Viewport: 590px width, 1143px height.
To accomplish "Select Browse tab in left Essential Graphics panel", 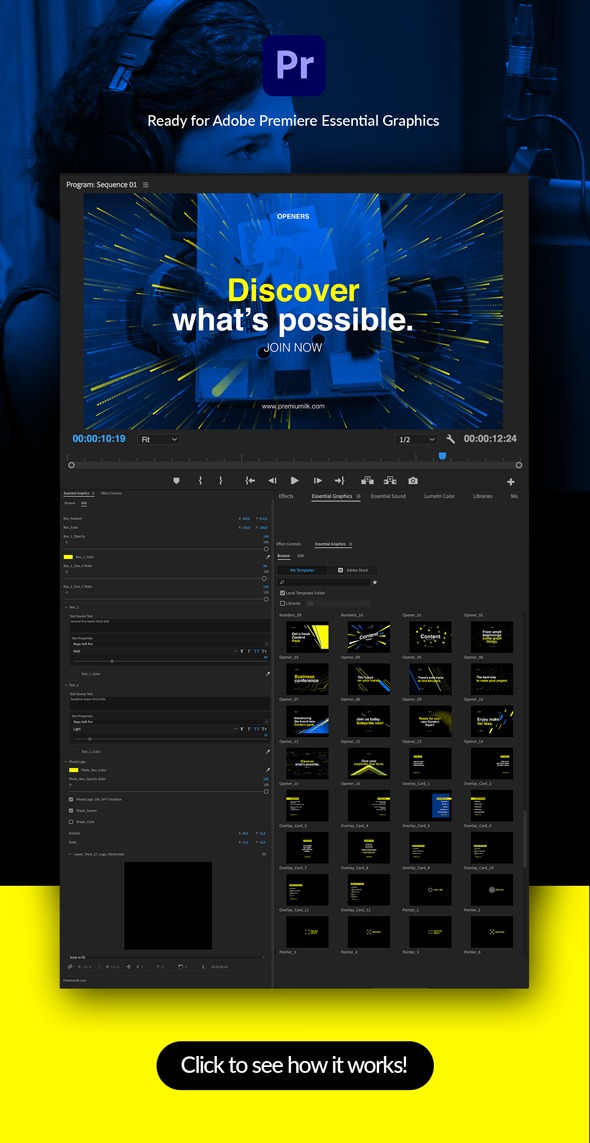I will (x=69, y=503).
